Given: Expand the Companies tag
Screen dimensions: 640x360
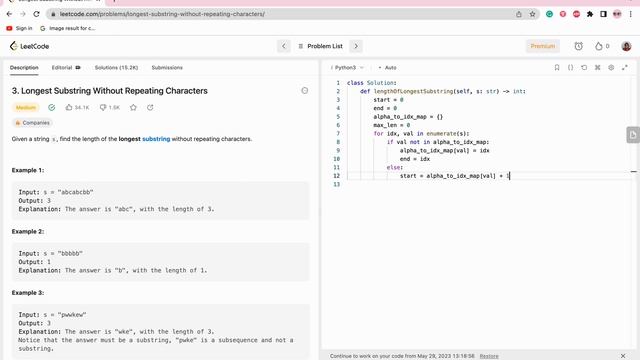Looking at the screenshot, I should click(32, 123).
